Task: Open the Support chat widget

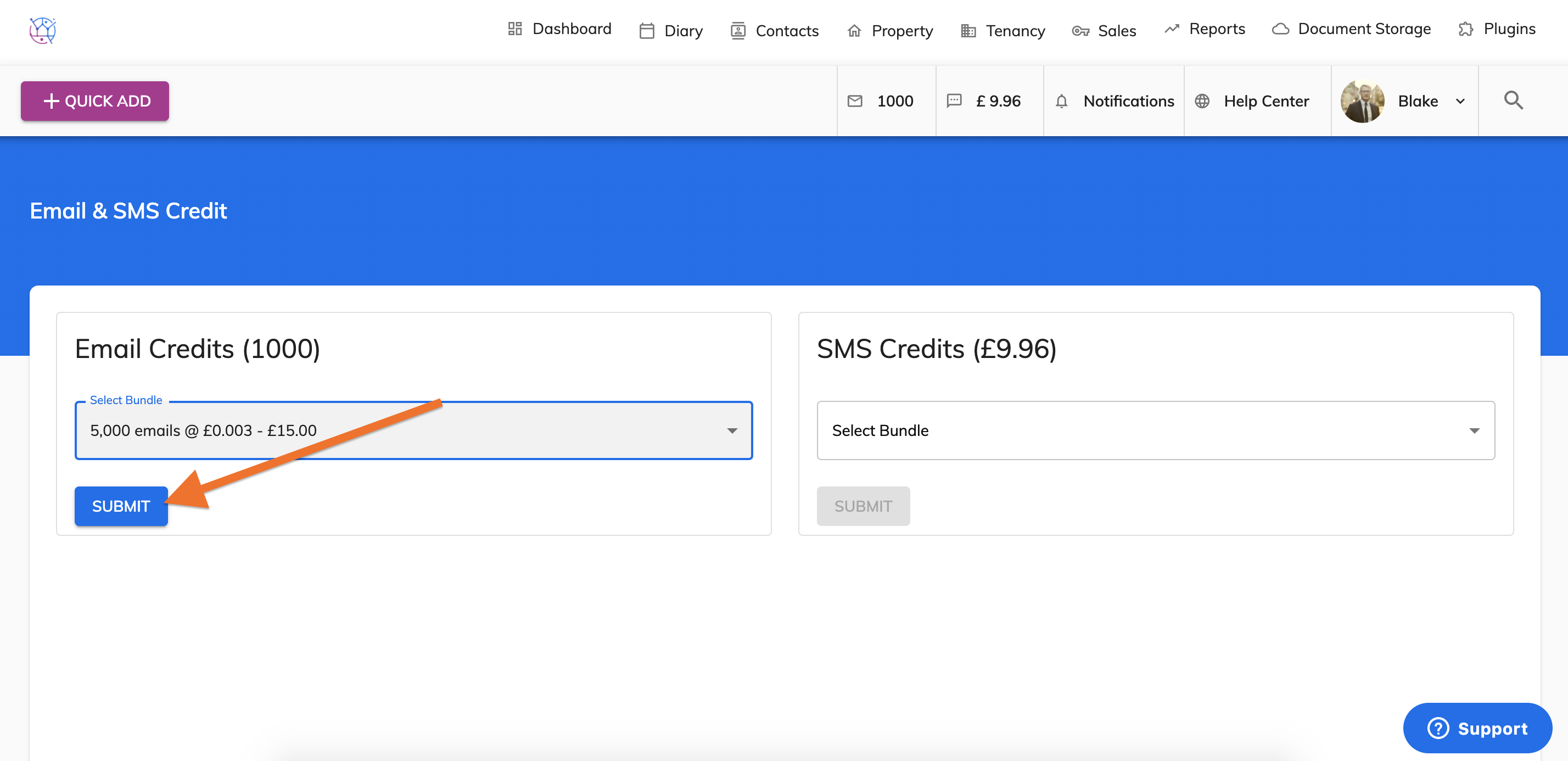Action: pos(1477,728)
